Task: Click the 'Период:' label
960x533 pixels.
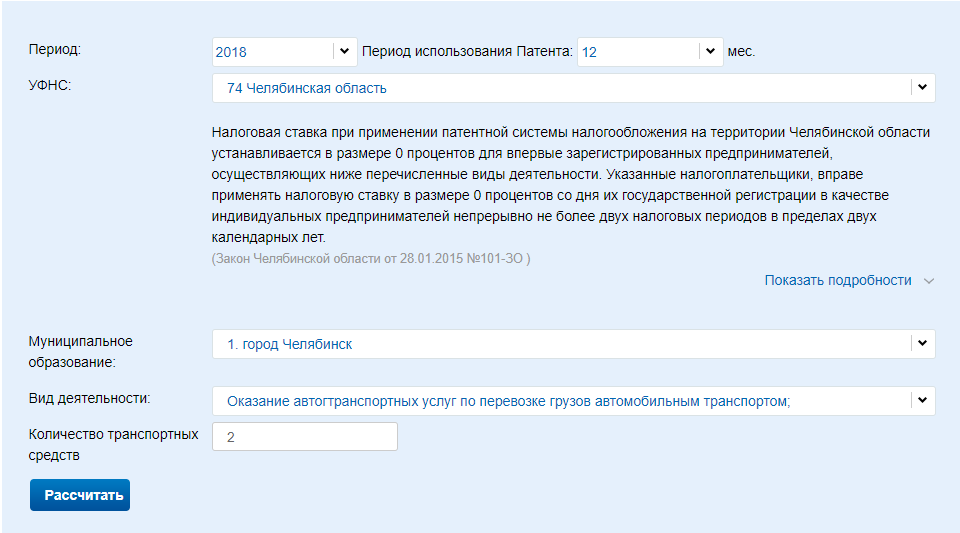Action: 54,49
